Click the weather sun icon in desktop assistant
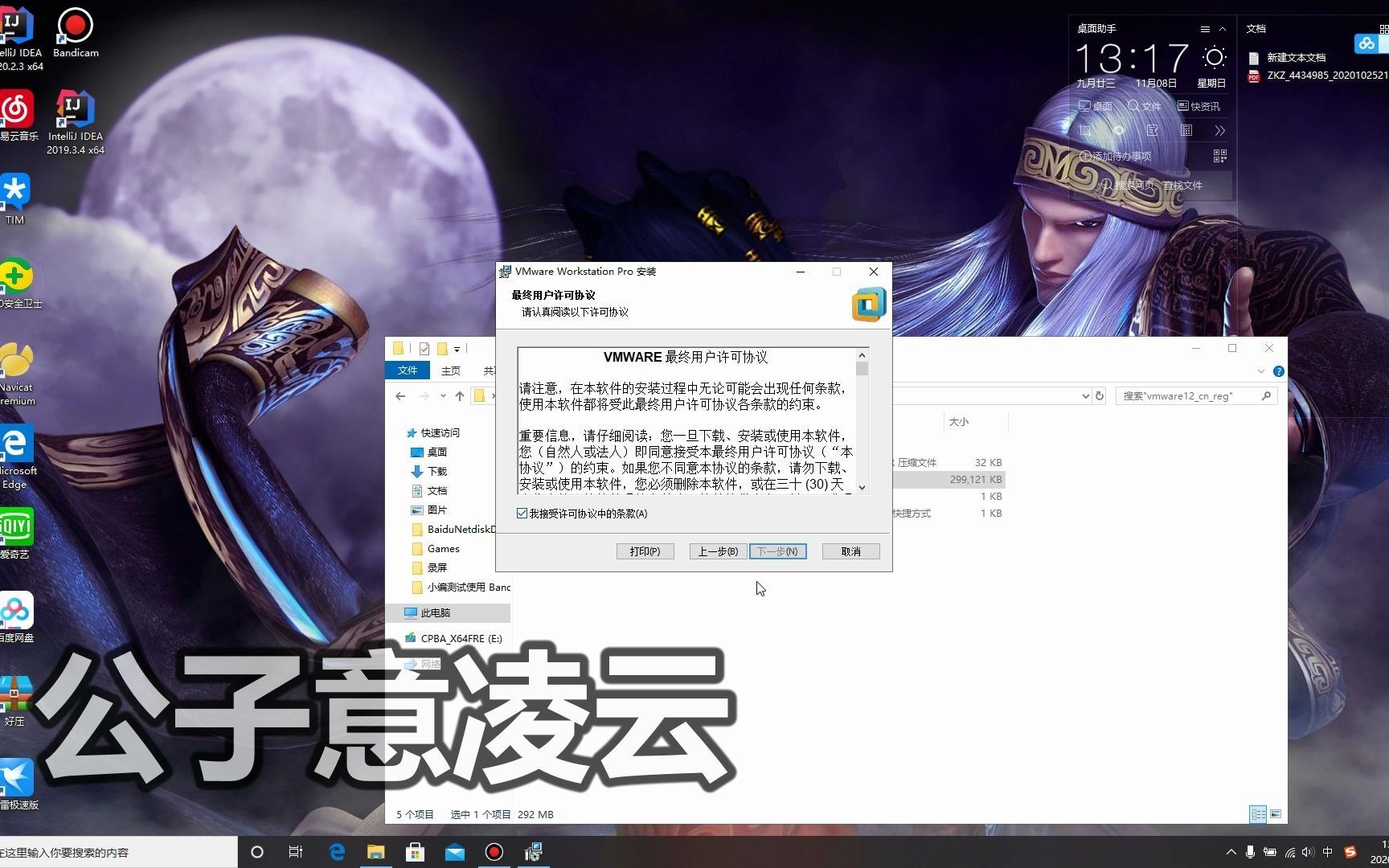The height and width of the screenshot is (868, 1389). point(1214,58)
